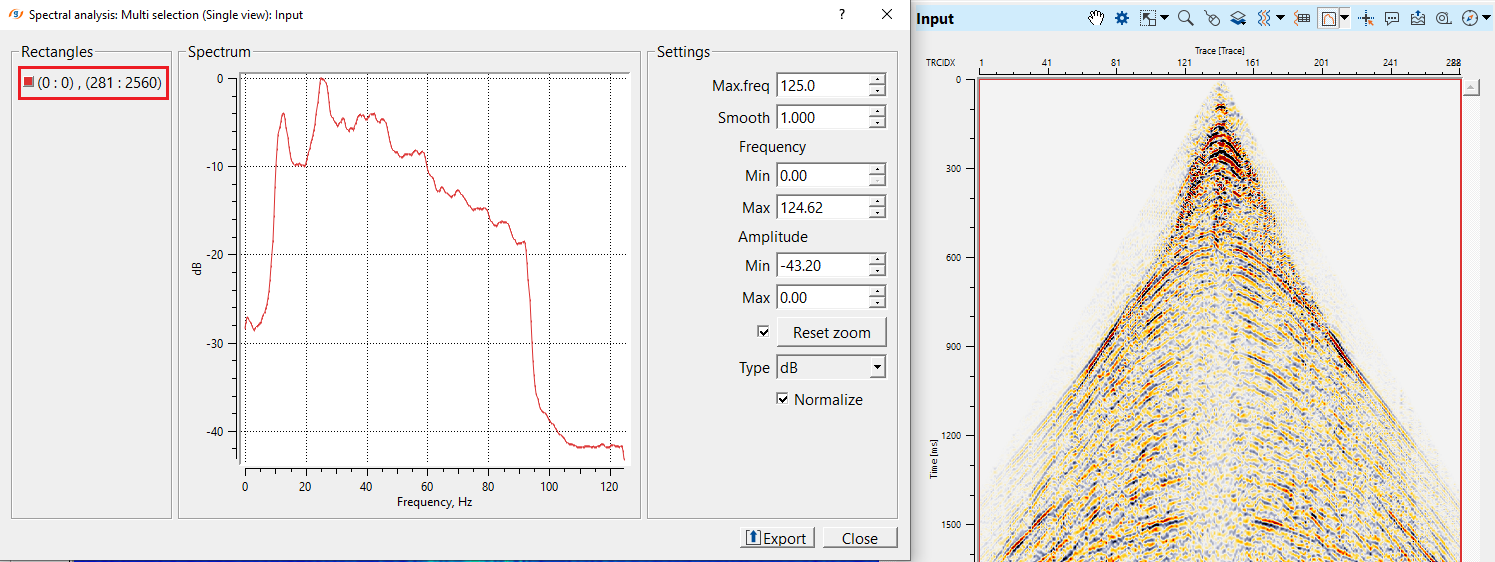Open the Type dB combo box
Viewport: 1495px width, 562px height.
tap(831, 367)
